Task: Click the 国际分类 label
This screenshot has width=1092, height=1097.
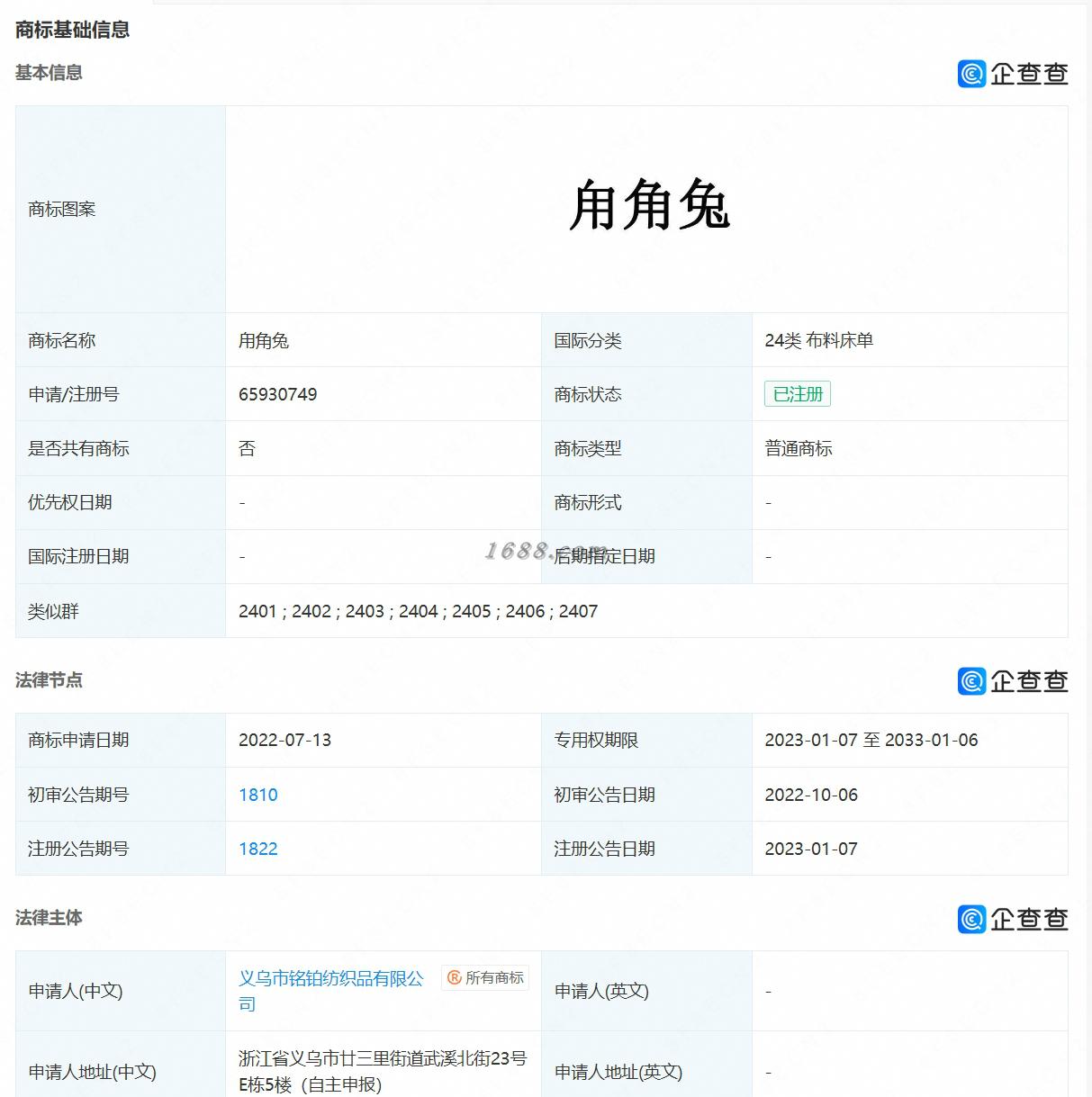Action: 588,340
